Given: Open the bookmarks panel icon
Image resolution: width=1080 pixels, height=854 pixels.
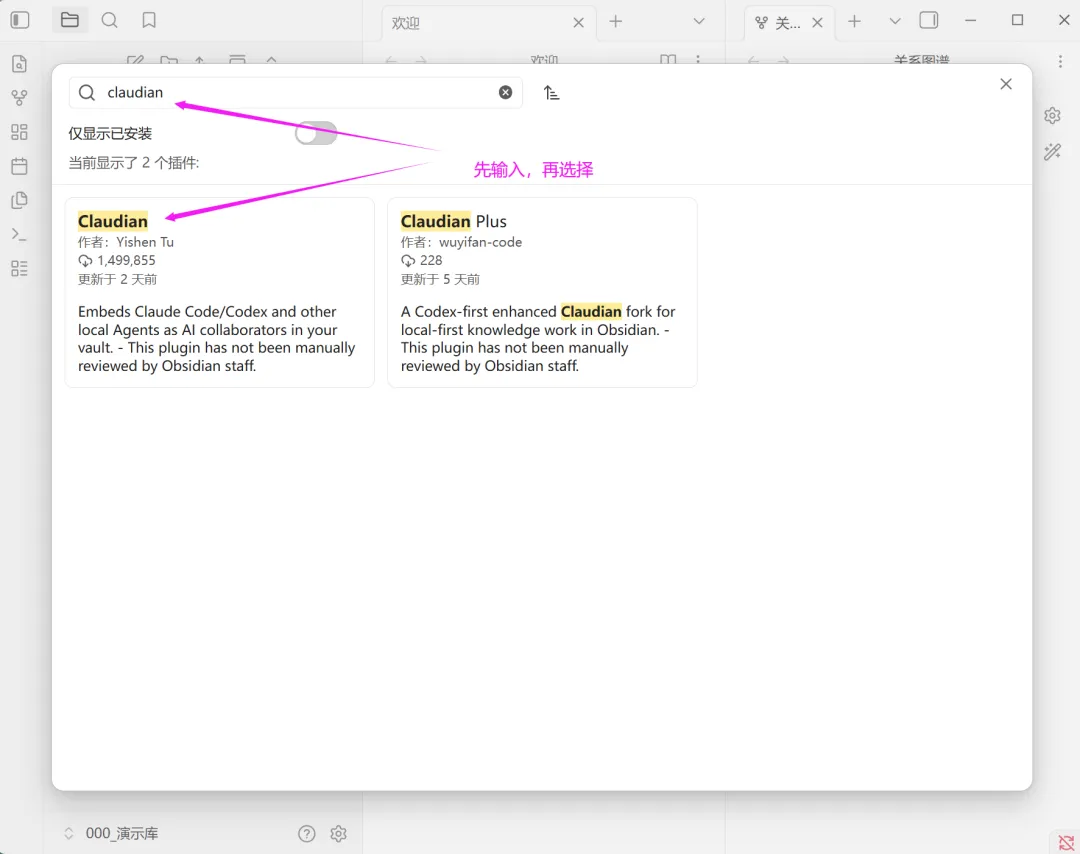Looking at the screenshot, I should [149, 20].
